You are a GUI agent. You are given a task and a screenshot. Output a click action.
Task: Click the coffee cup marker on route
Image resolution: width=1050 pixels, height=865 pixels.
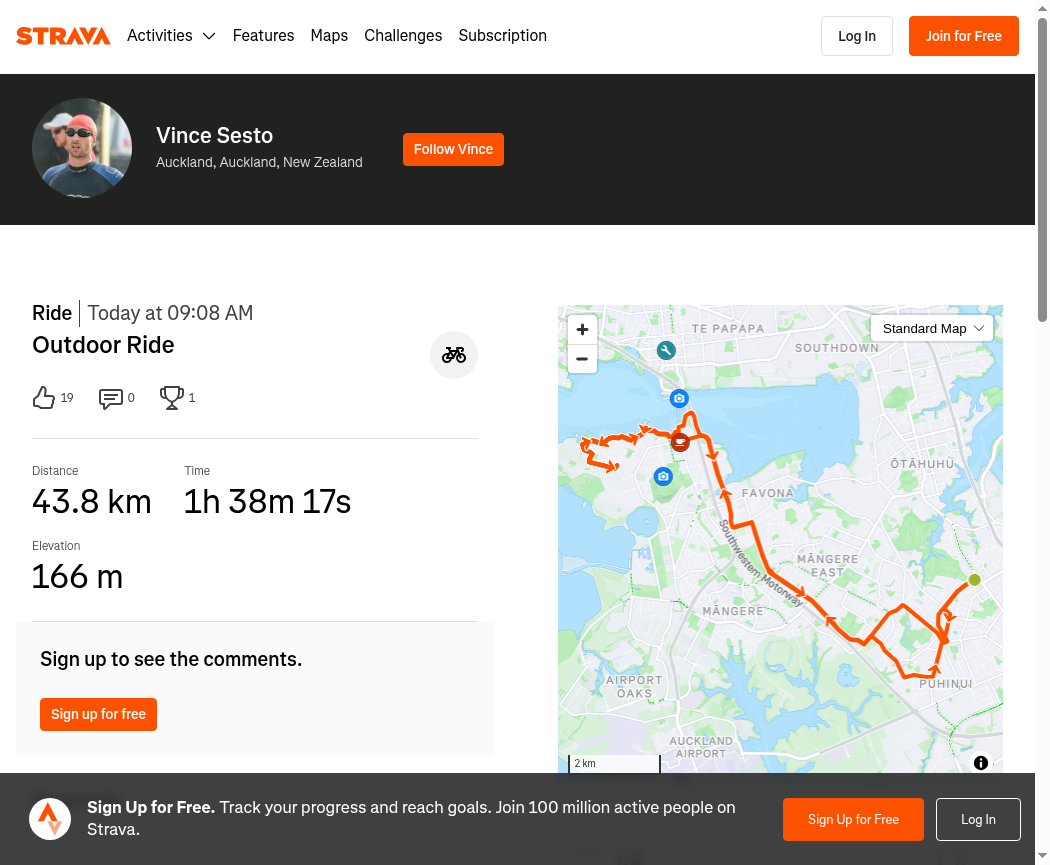click(x=680, y=442)
